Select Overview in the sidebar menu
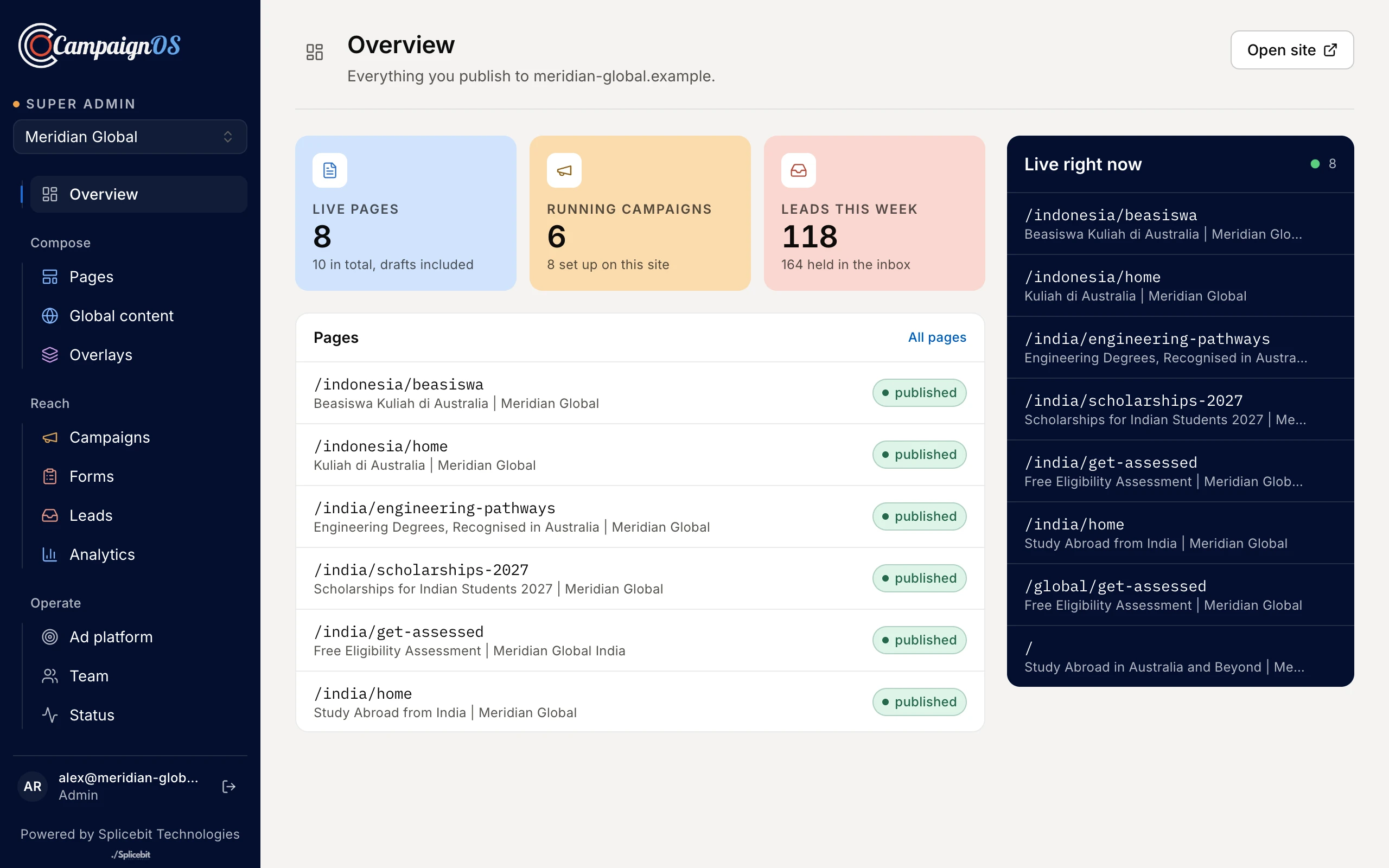The height and width of the screenshot is (868, 1389). tap(139, 194)
